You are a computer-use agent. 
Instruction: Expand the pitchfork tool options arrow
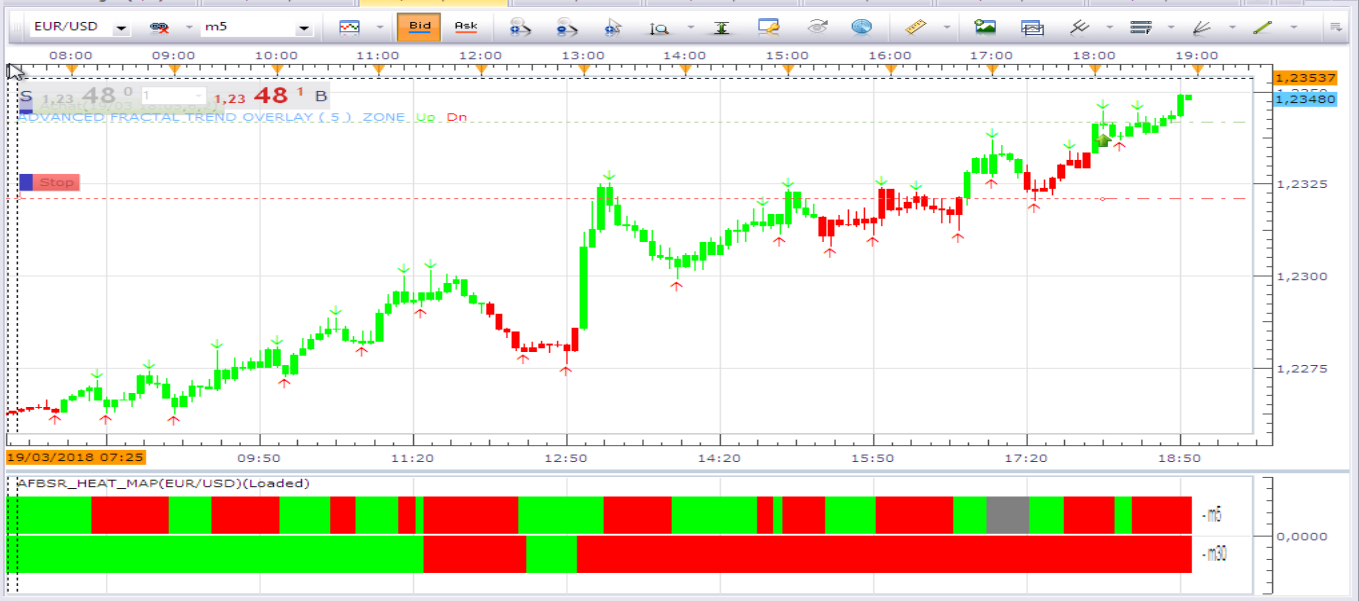(x=1109, y=28)
